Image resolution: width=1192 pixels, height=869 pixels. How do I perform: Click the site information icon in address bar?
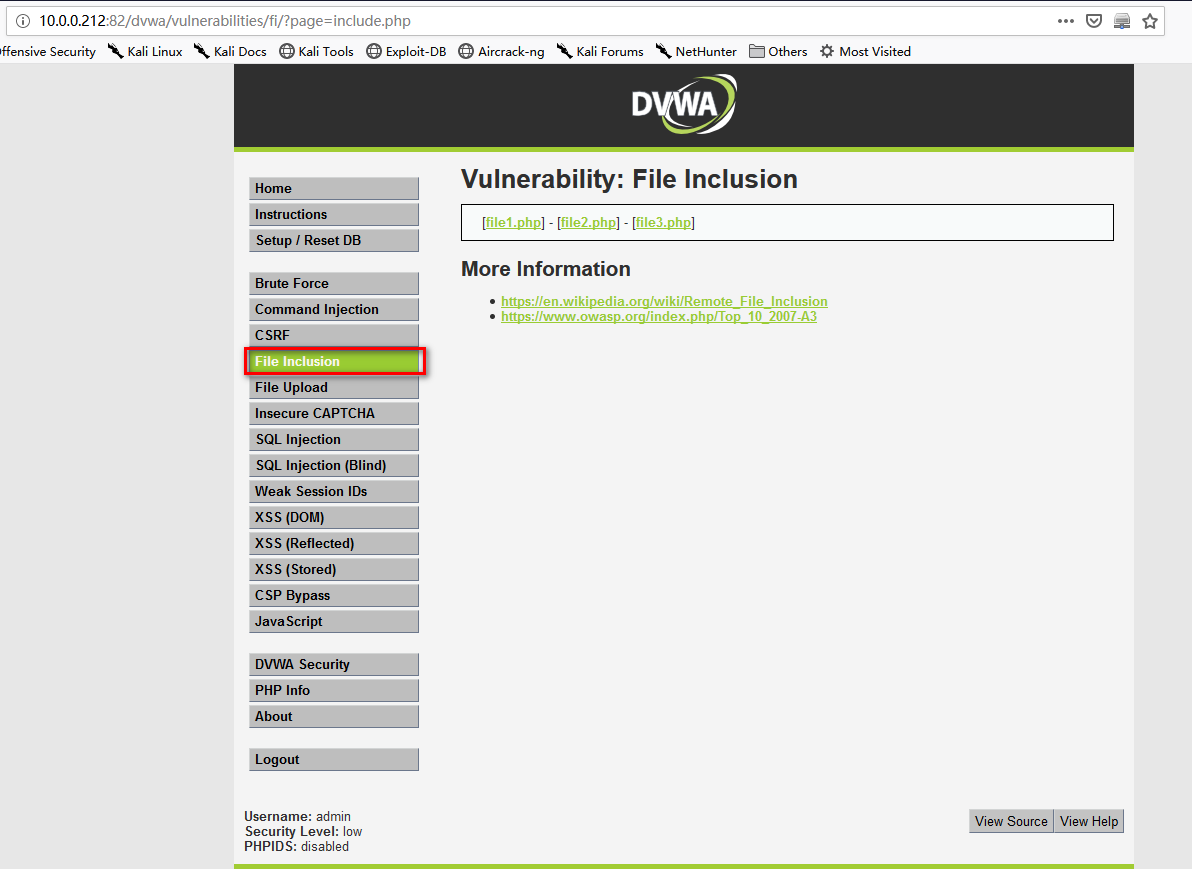coord(23,21)
